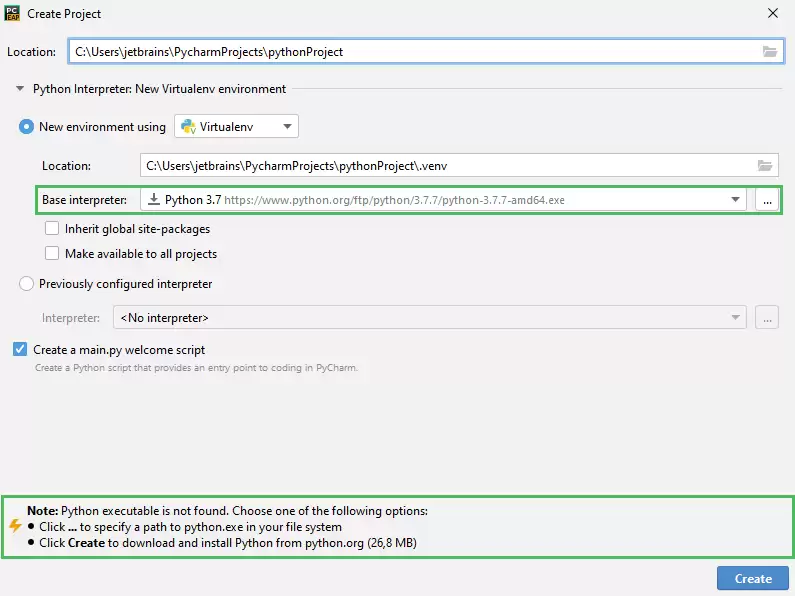Image resolution: width=795 pixels, height=596 pixels.
Task: Click the disabled ellipsis button beside No interpreter
Action: (767, 318)
